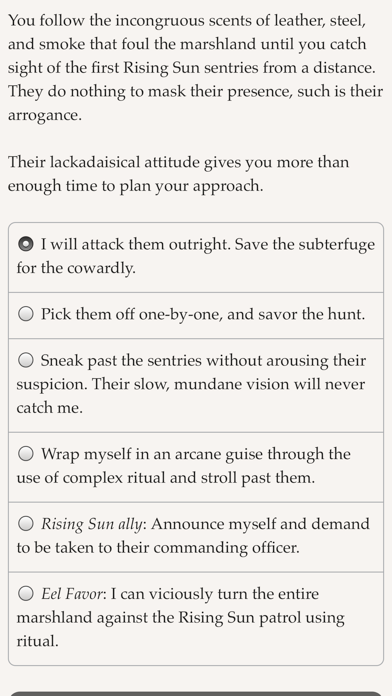Pick the 'Wrap myself in an arcane guise' radio
Viewport: 392px width, 696px height.
pyautogui.click(x=26, y=454)
